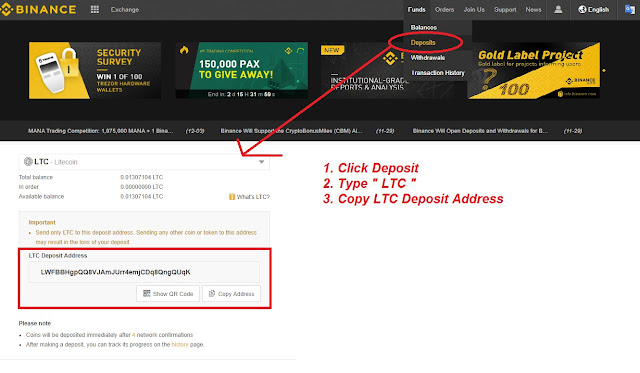This screenshot has height=373, width=640.
Task: Open Deposits and Withdrawals announcement
Action: (x=480, y=131)
